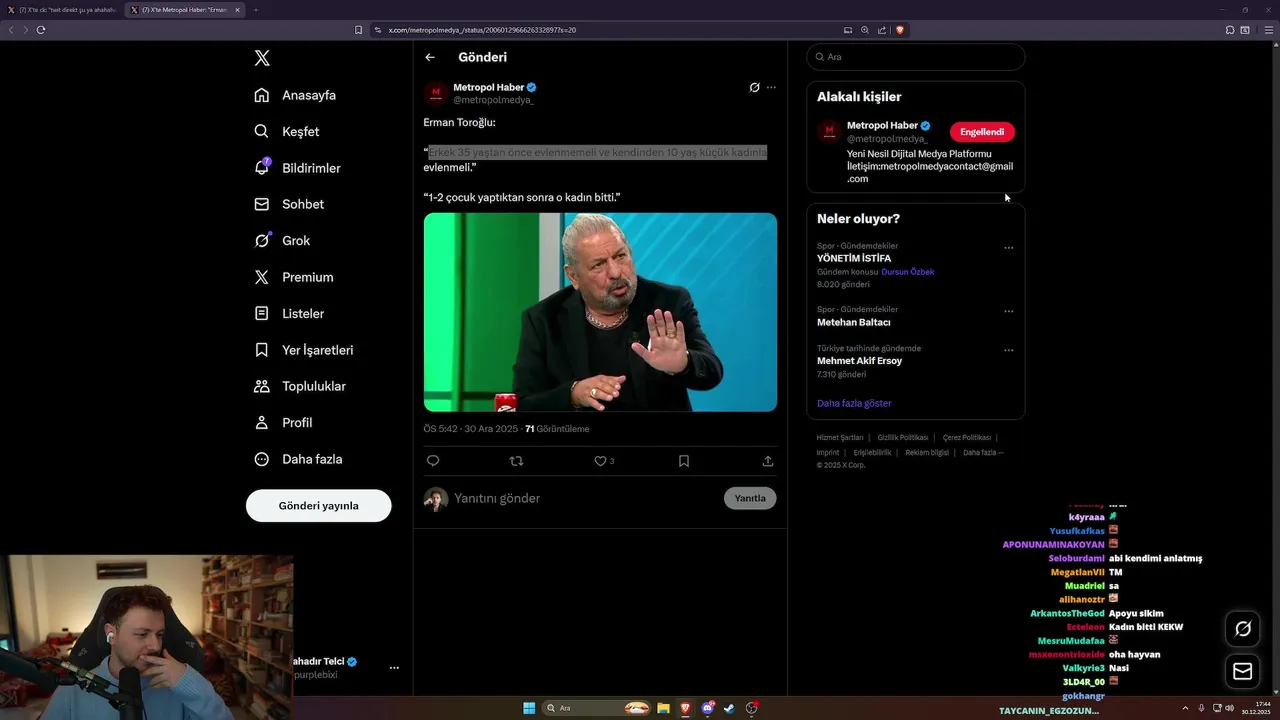Like the post with heart icon
Image resolution: width=1280 pixels, height=720 pixels.
600,461
